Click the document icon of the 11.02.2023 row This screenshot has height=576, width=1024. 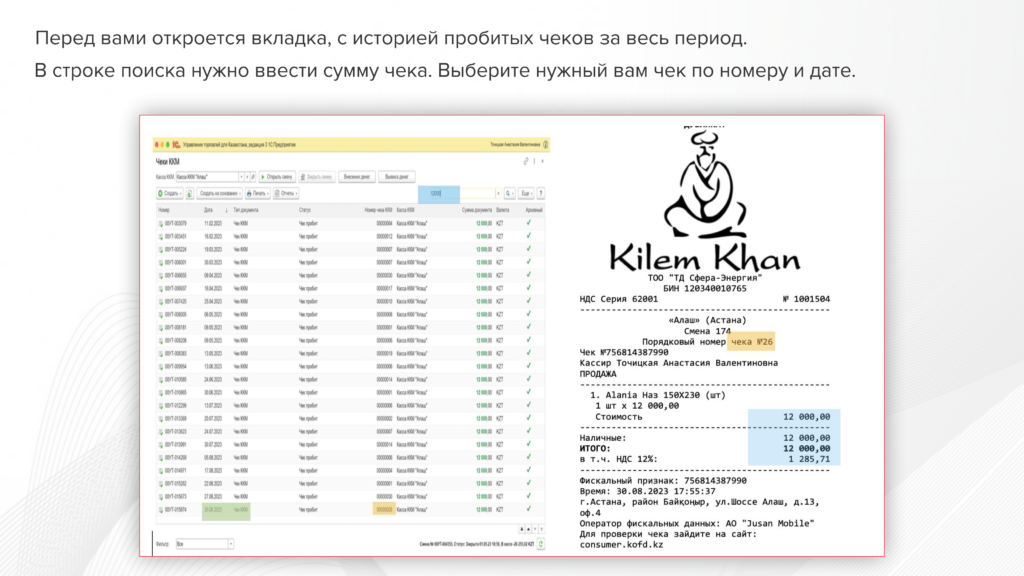pos(161,223)
